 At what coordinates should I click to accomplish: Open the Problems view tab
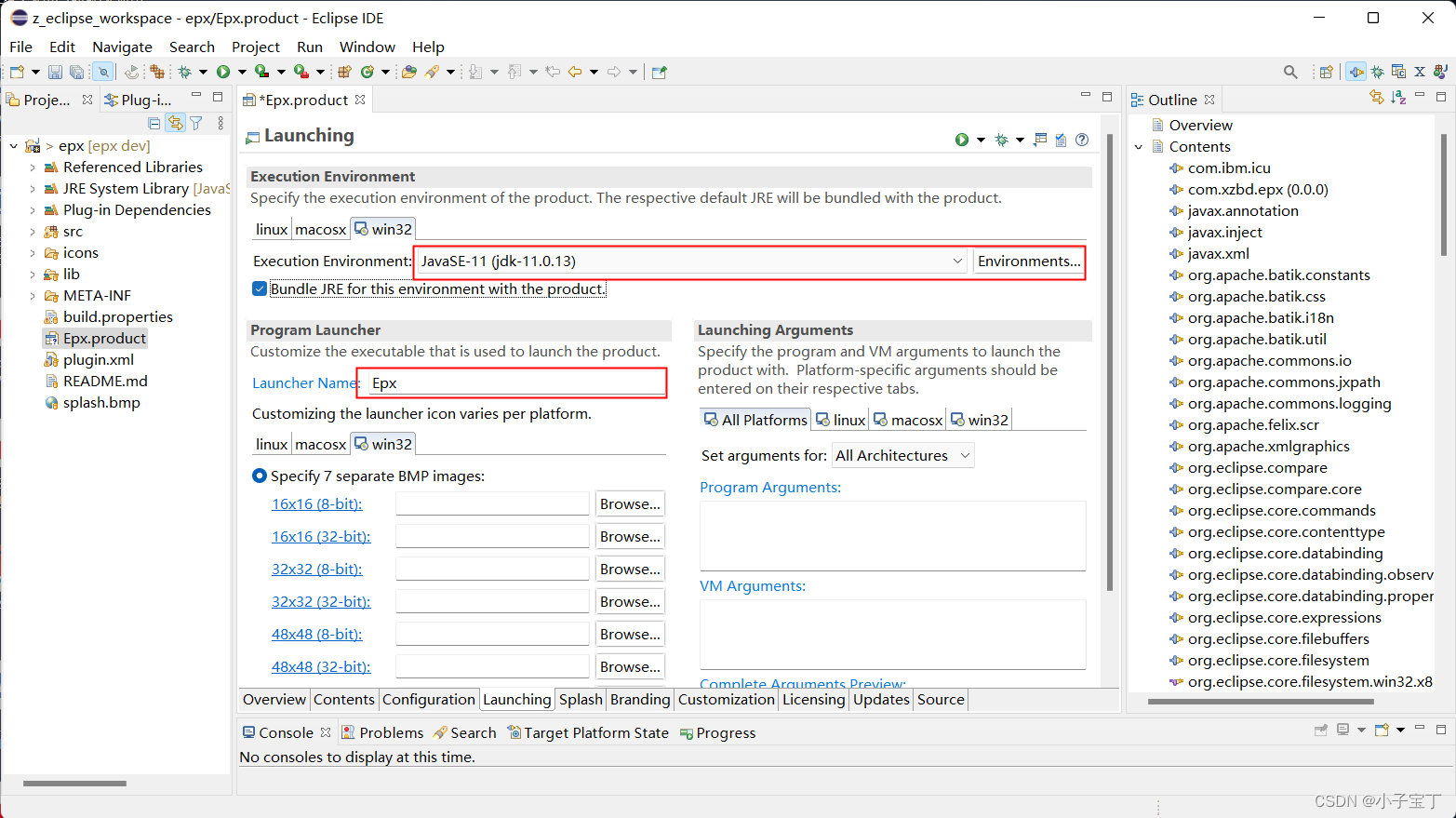click(382, 732)
